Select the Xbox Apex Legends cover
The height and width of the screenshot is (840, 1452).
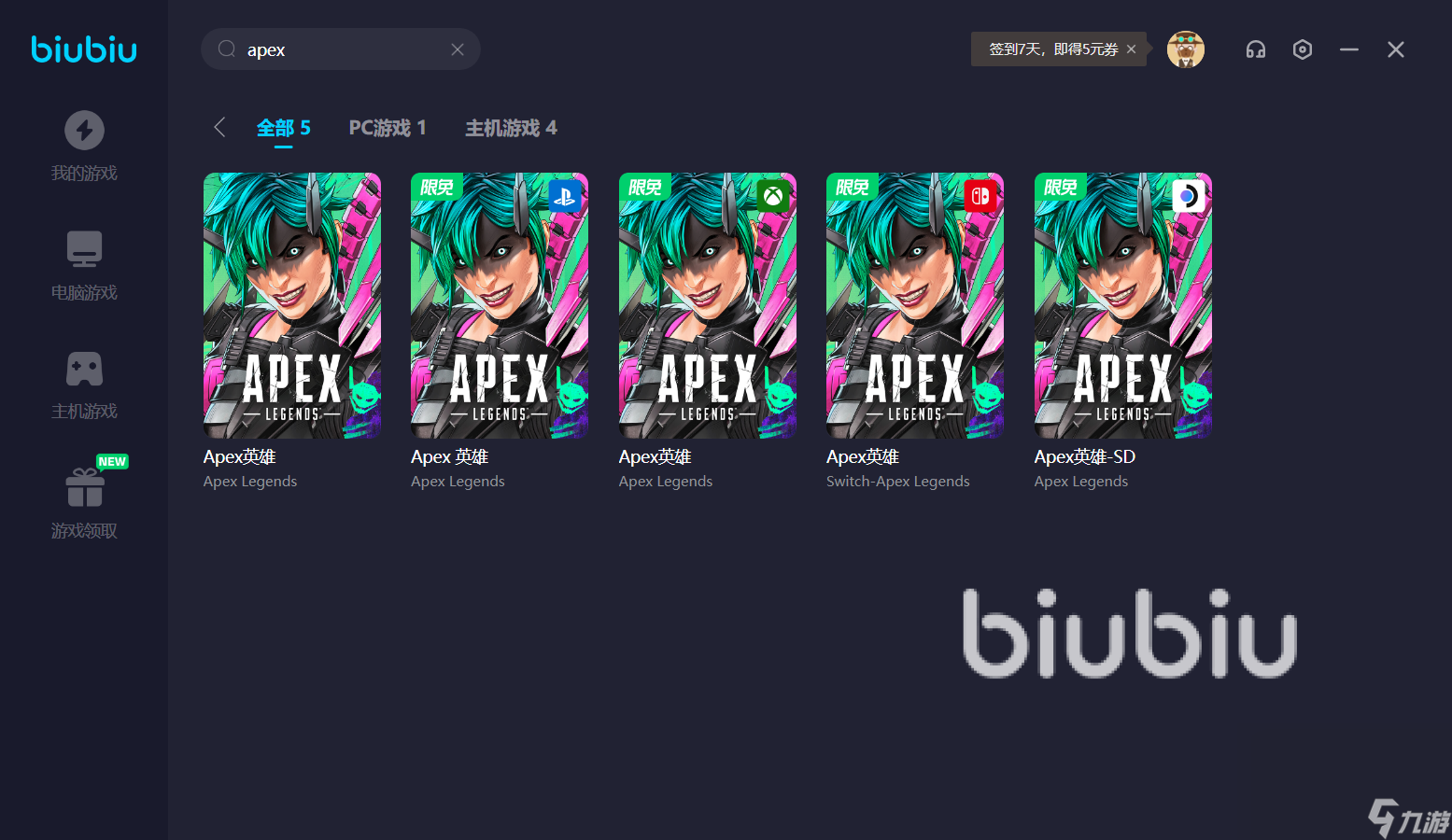pos(708,305)
